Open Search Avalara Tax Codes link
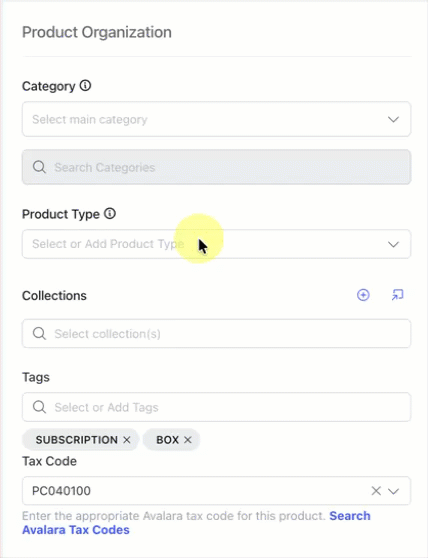The image size is (428, 558). pyautogui.click(x=196, y=523)
